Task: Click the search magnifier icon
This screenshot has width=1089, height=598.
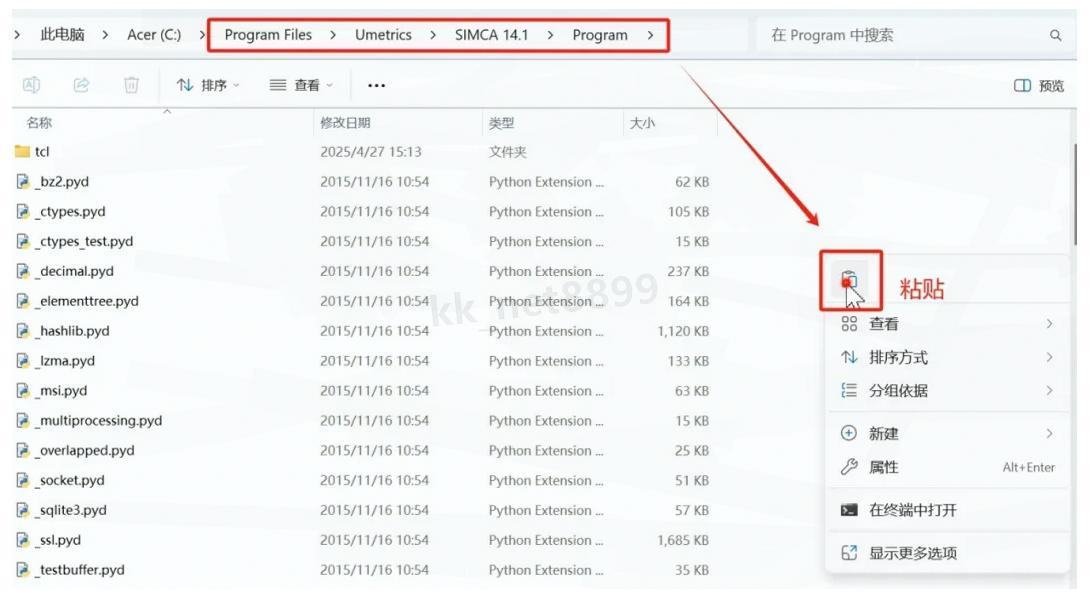Action: pyautogui.click(x=1057, y=33)
